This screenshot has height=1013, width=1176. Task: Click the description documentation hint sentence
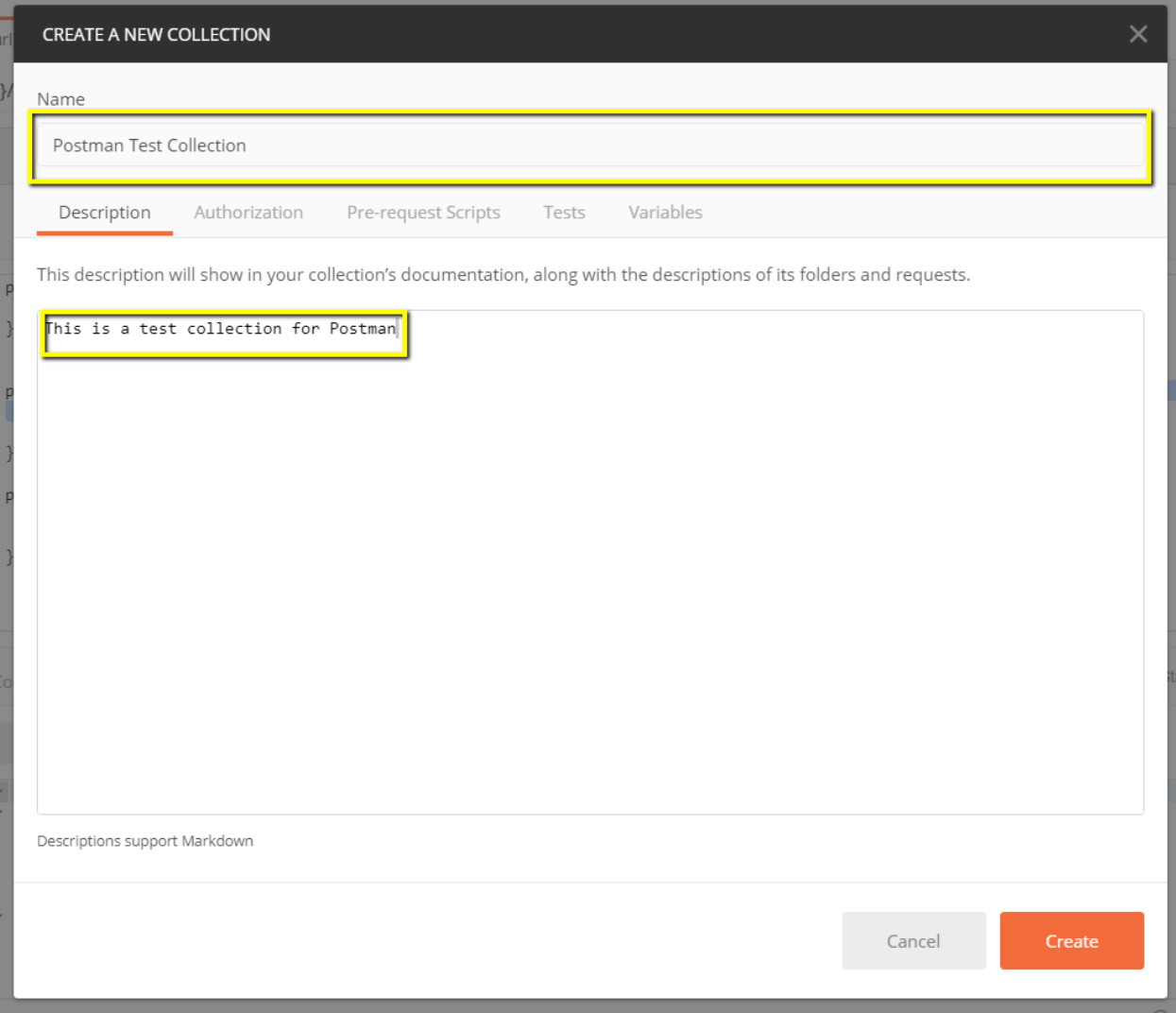pyautogui.click(x=503, y=275)
